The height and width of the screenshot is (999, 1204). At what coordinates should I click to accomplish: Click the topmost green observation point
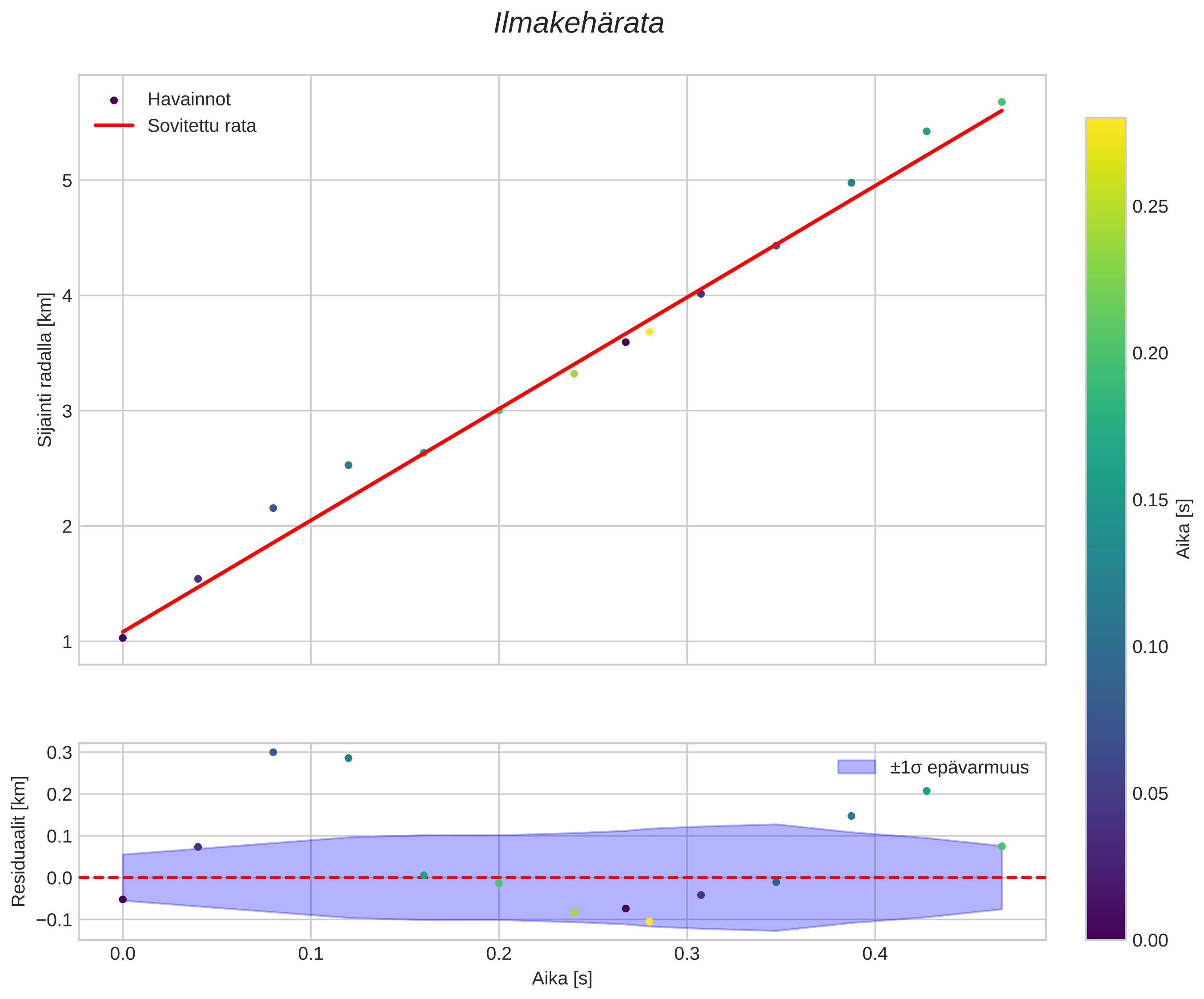(x=1002, y=102)
